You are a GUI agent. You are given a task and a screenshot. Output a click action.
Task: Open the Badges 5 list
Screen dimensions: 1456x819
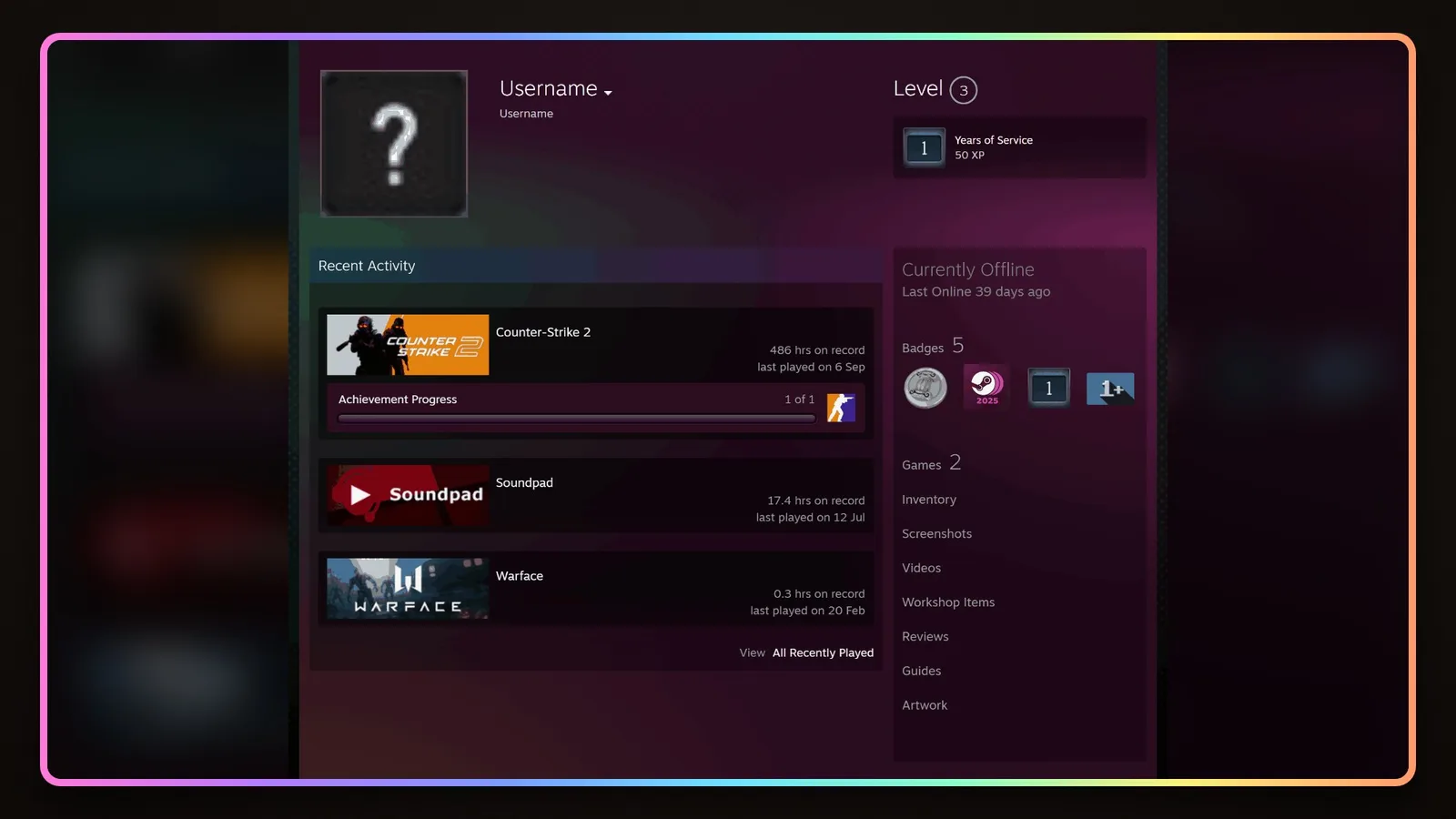(933, 347)
